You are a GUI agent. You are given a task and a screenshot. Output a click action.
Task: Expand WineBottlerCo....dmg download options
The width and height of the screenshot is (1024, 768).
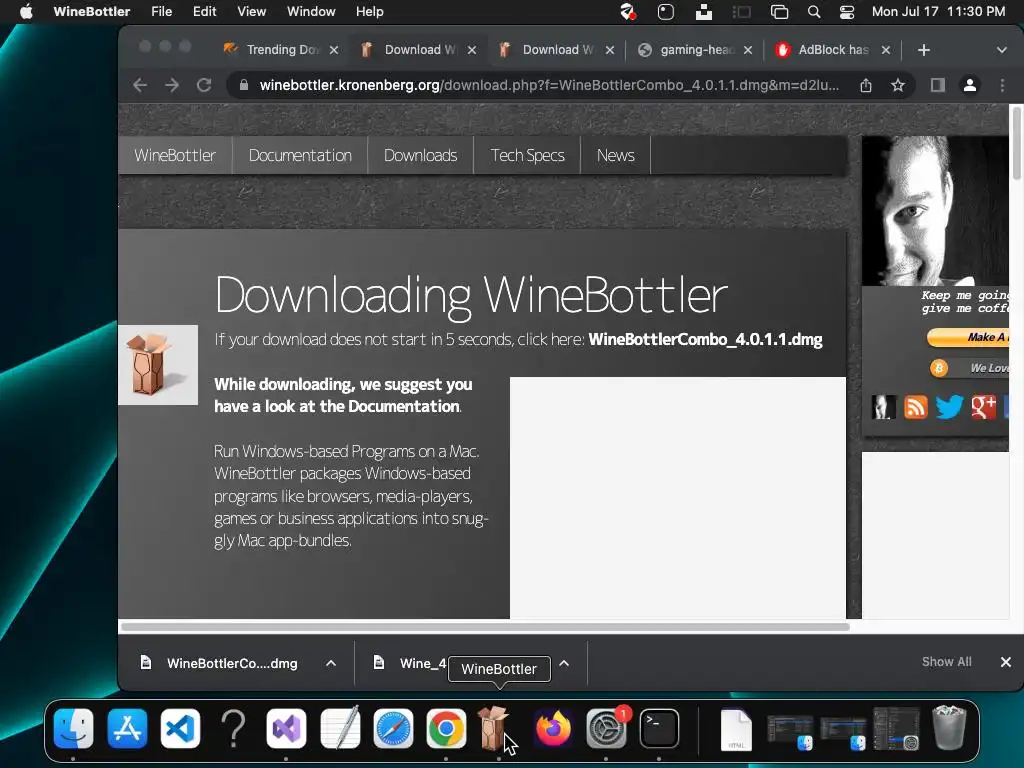coord(331,664)
